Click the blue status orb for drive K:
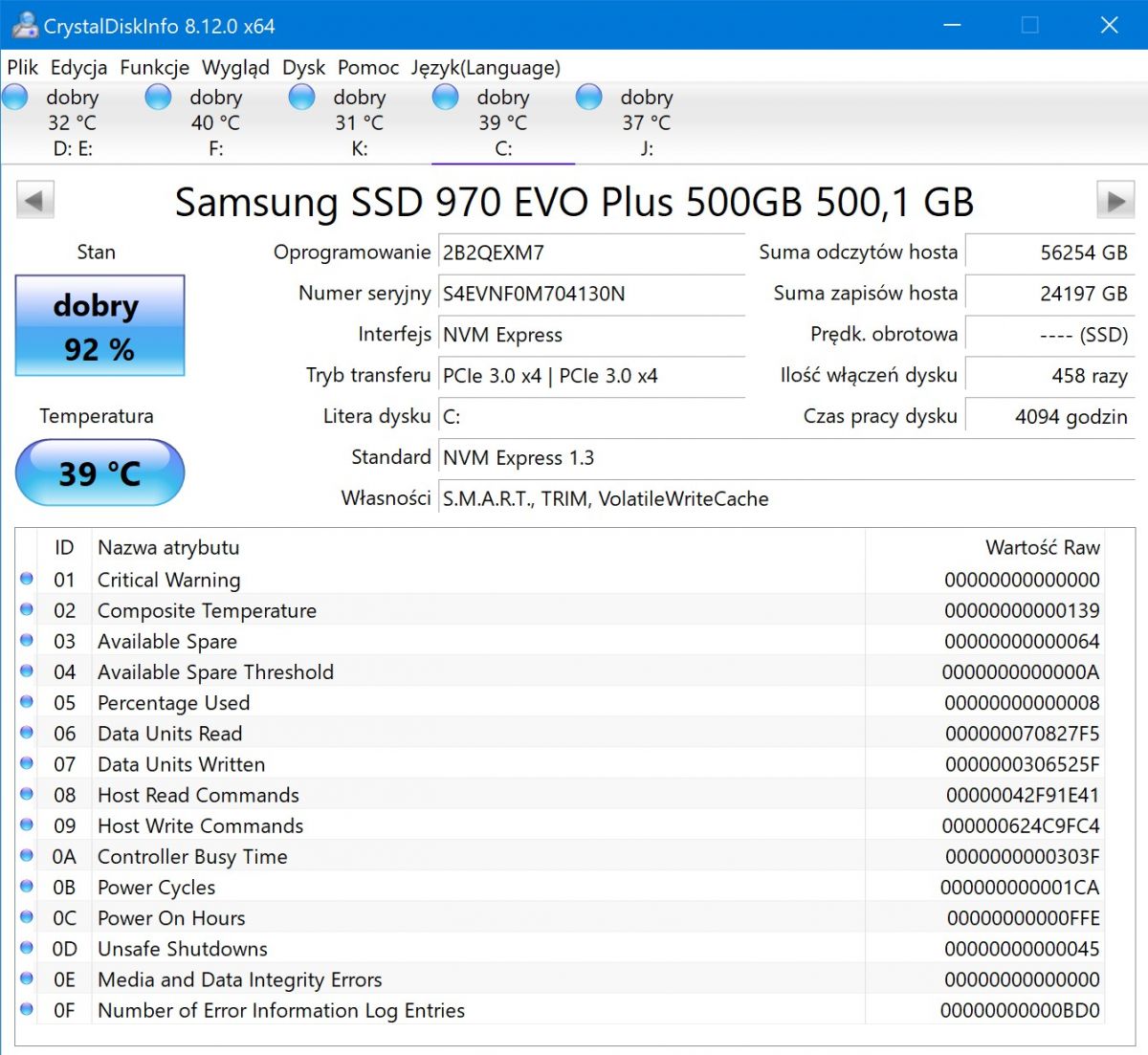1148x1055 pixels. (x=301, y=97)
